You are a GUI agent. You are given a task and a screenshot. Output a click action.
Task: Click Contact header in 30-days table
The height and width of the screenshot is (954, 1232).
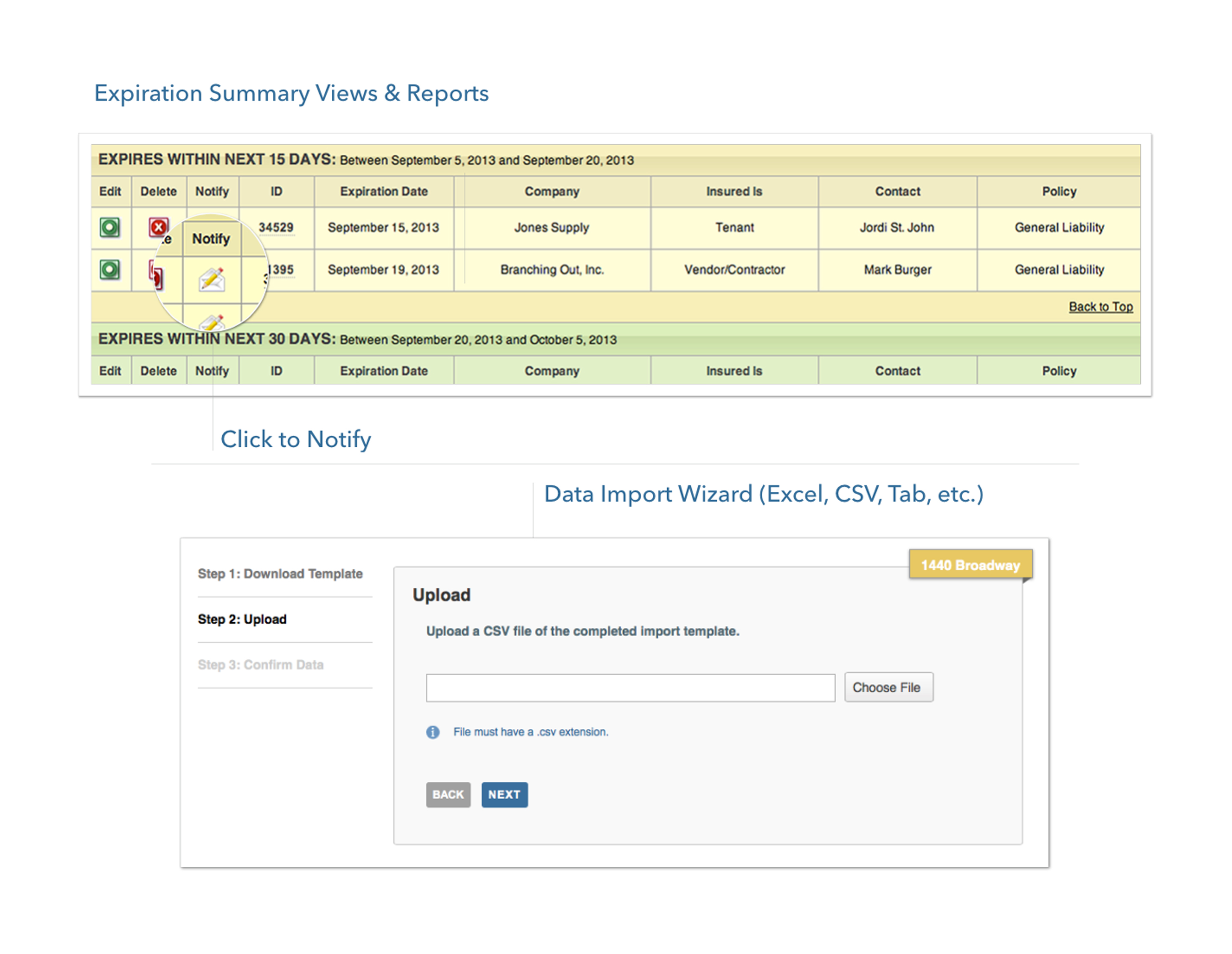point(897,371)
